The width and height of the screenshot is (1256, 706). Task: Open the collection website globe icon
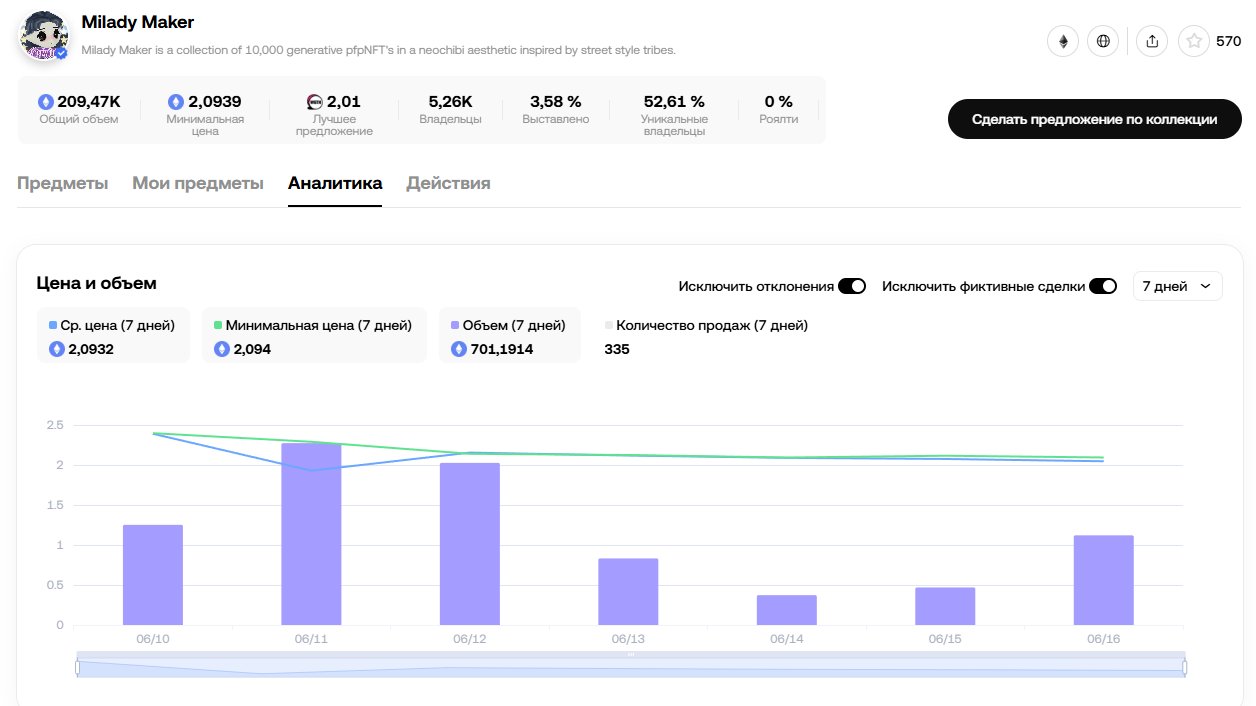1103,41
